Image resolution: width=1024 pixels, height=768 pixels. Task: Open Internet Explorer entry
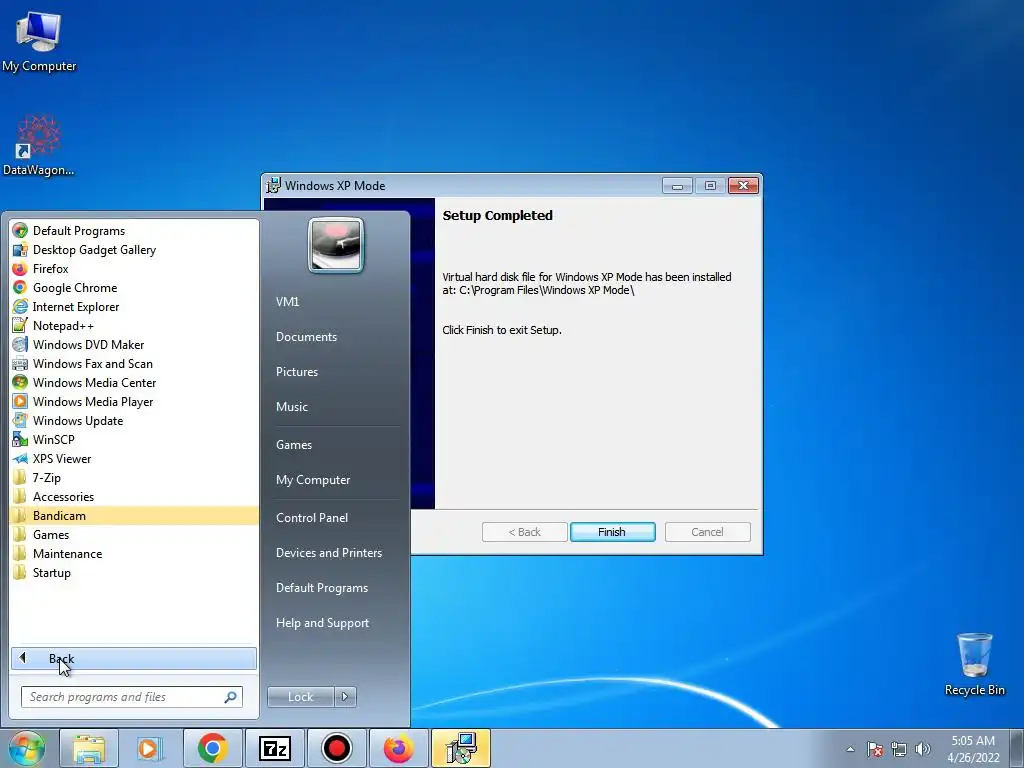coord(134,306)
